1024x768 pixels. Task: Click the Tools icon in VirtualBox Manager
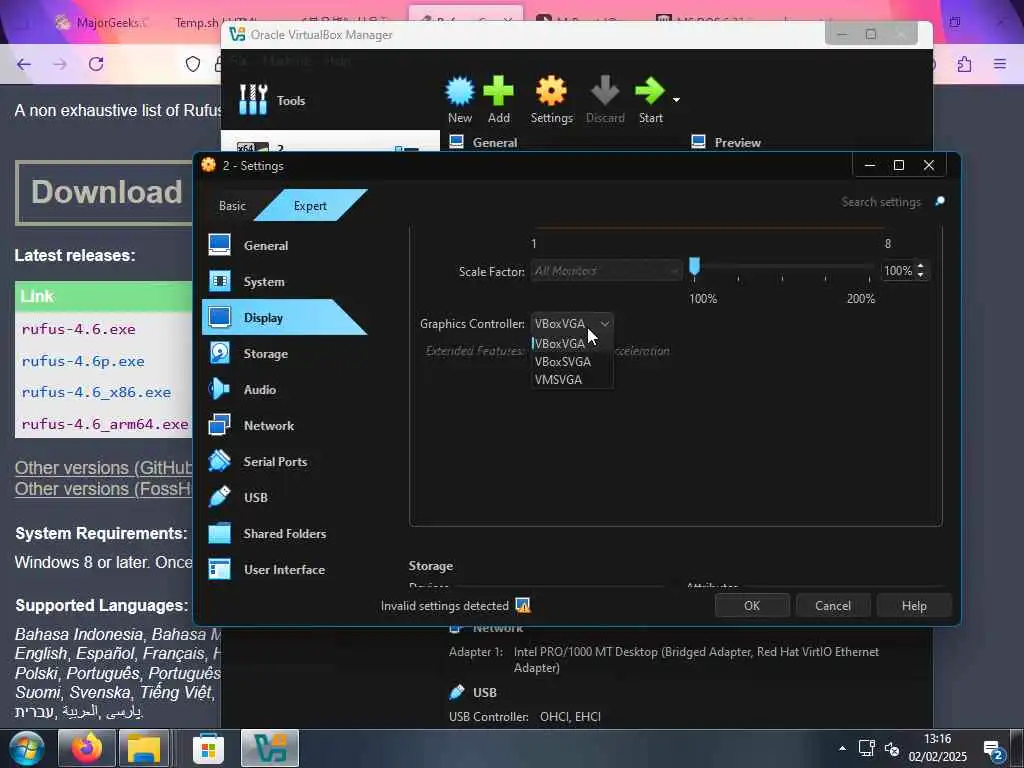(253, 100)
